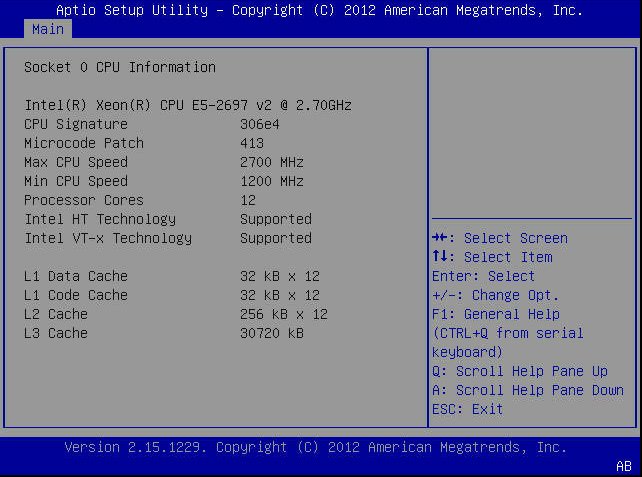Select the L2 Cache label

pos(56,314)
